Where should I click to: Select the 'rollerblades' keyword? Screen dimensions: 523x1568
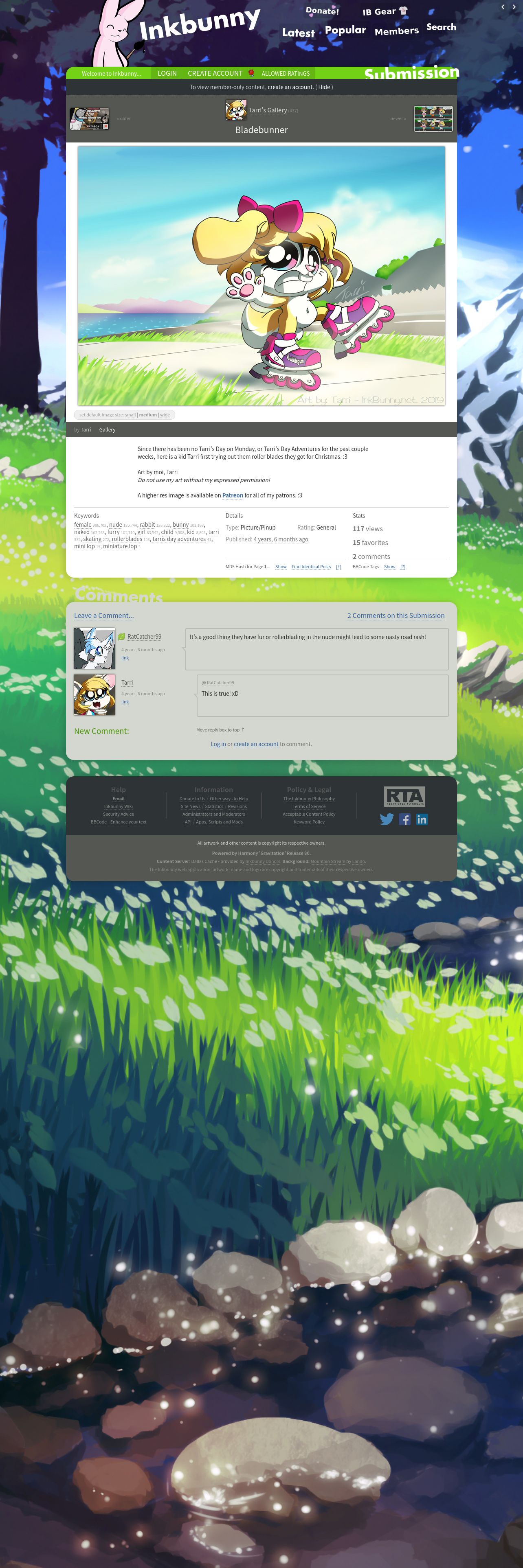pos(127,539)
